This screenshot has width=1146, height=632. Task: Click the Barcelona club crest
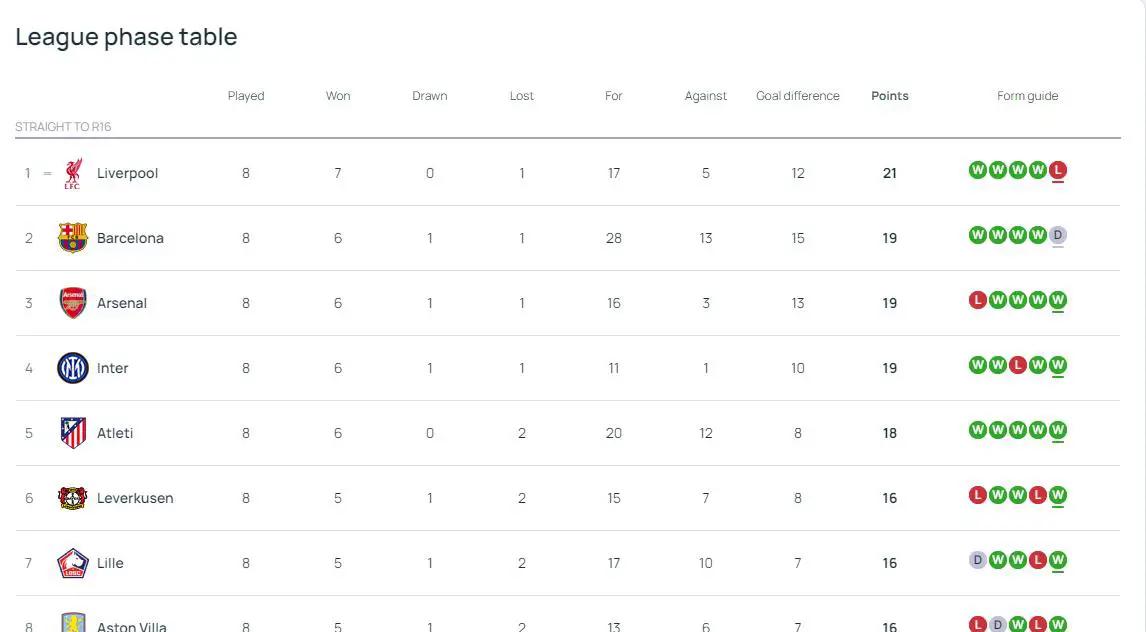pos(72,238)
